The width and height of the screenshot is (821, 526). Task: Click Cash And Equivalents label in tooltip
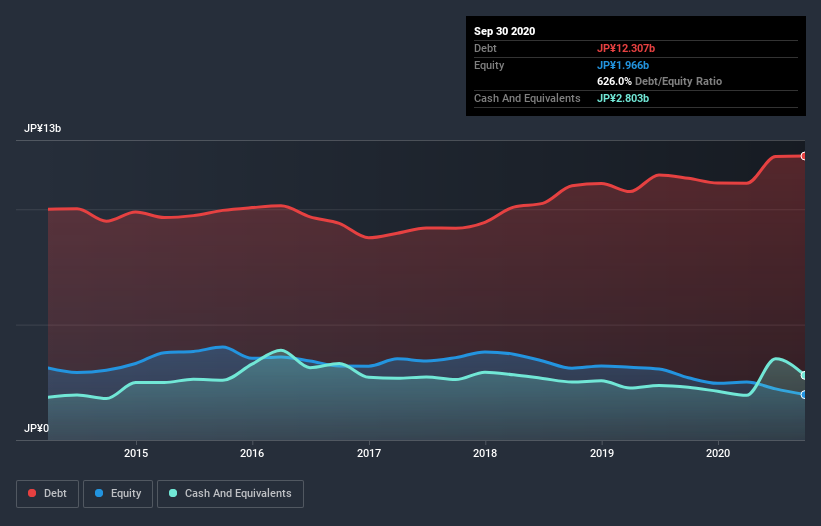(x=527, y=98)
